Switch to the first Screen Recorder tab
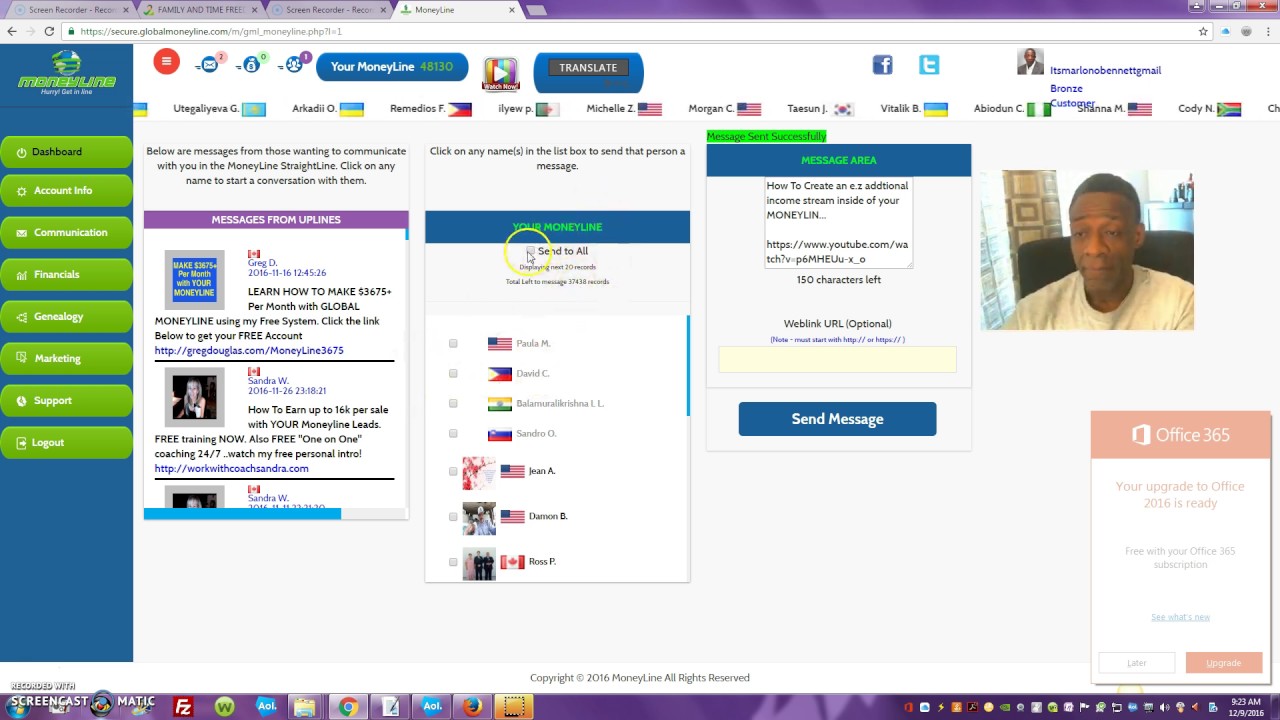This screenshot has height=720, width=1280. click(x=66, y=10)
